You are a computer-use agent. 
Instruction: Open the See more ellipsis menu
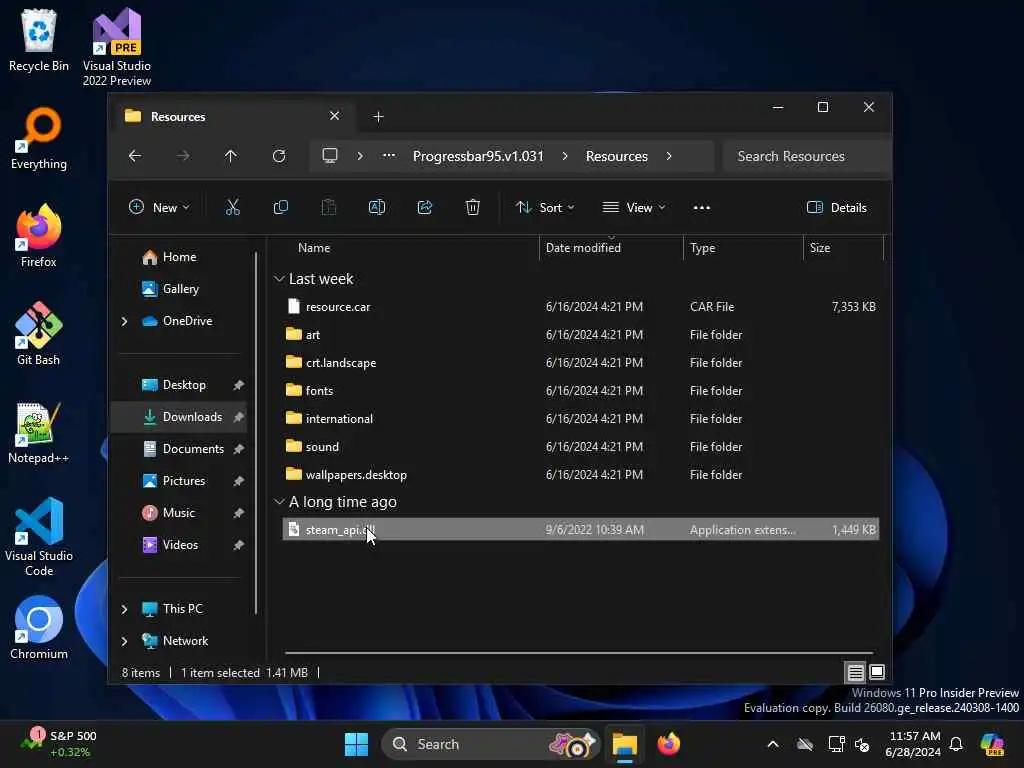coord(701,208)
